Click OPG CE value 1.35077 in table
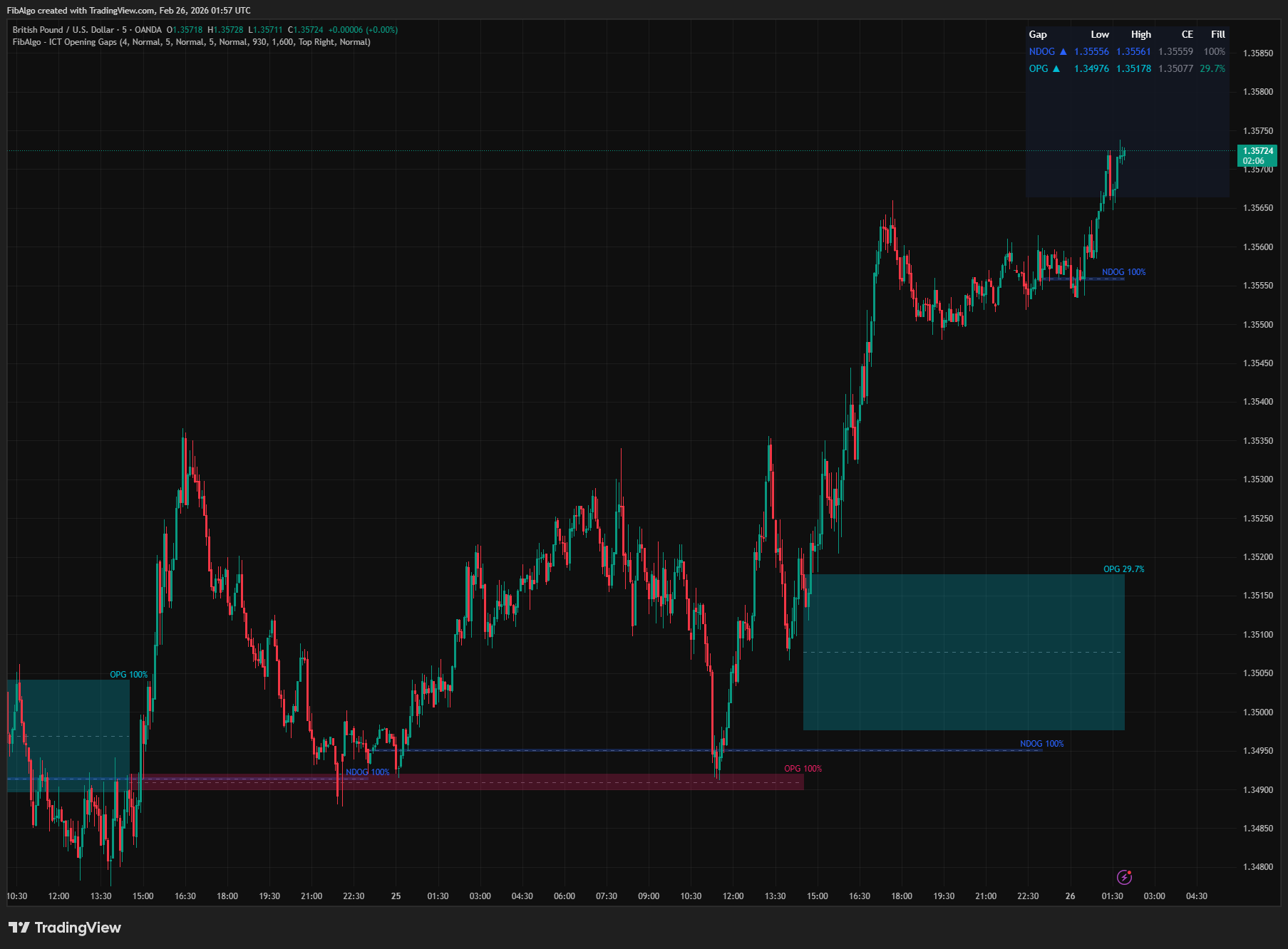Viewport: 1288px width, 949px height. (x=1175, y=69)
